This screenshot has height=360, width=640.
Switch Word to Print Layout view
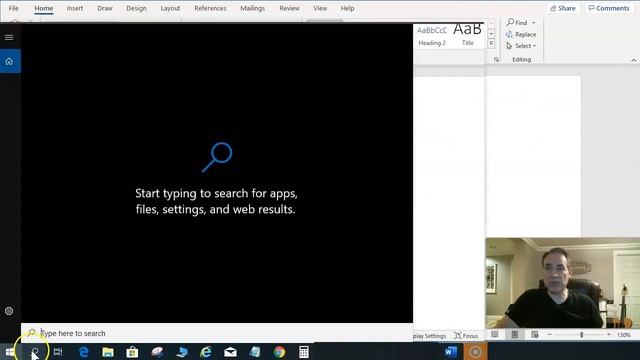515,335
